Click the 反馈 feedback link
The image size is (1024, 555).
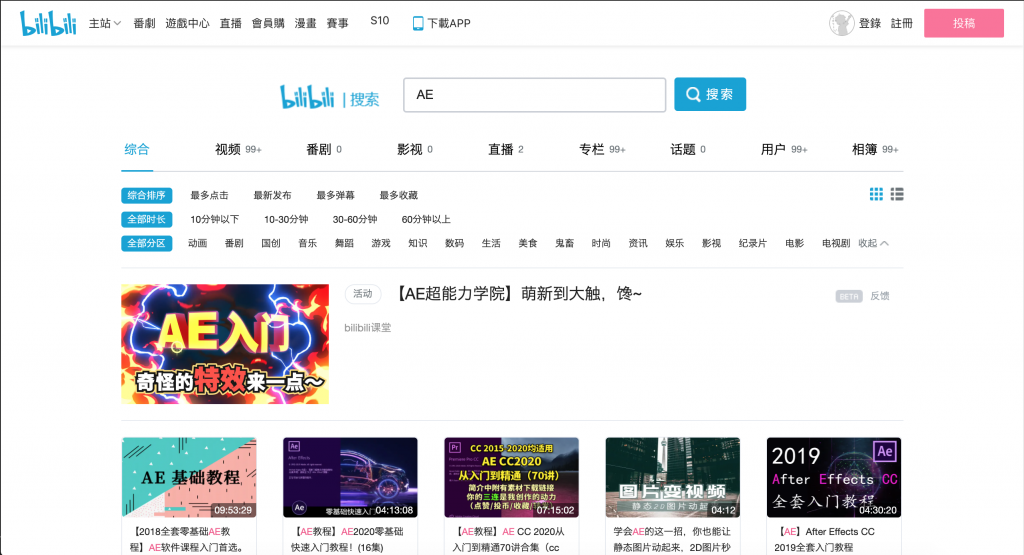pos(880,296)
